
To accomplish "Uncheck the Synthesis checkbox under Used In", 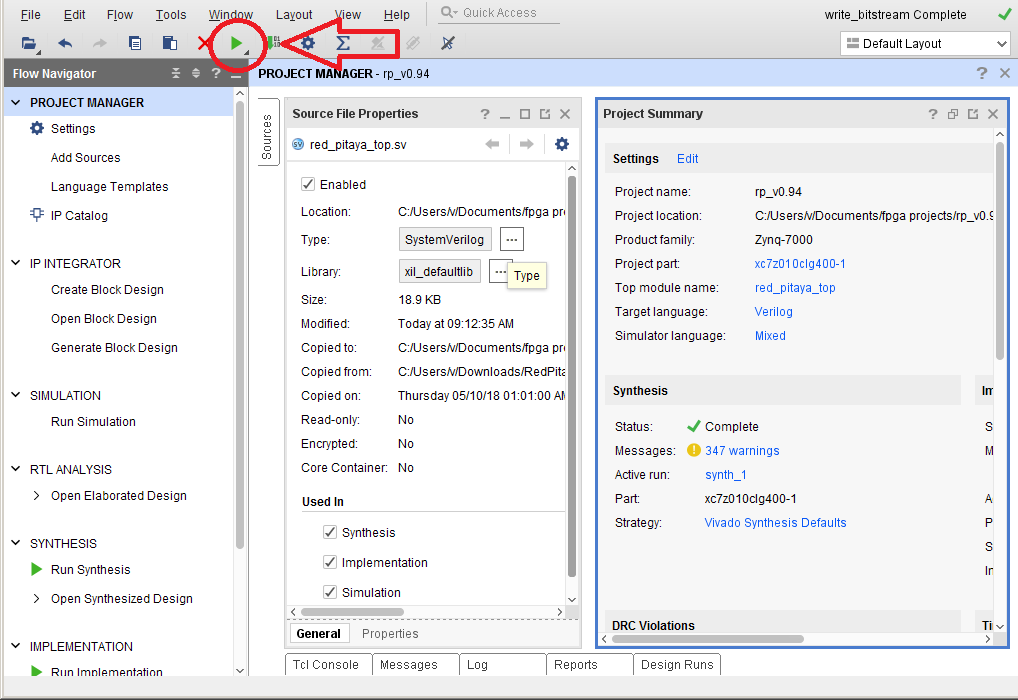I will coord(330,532).
